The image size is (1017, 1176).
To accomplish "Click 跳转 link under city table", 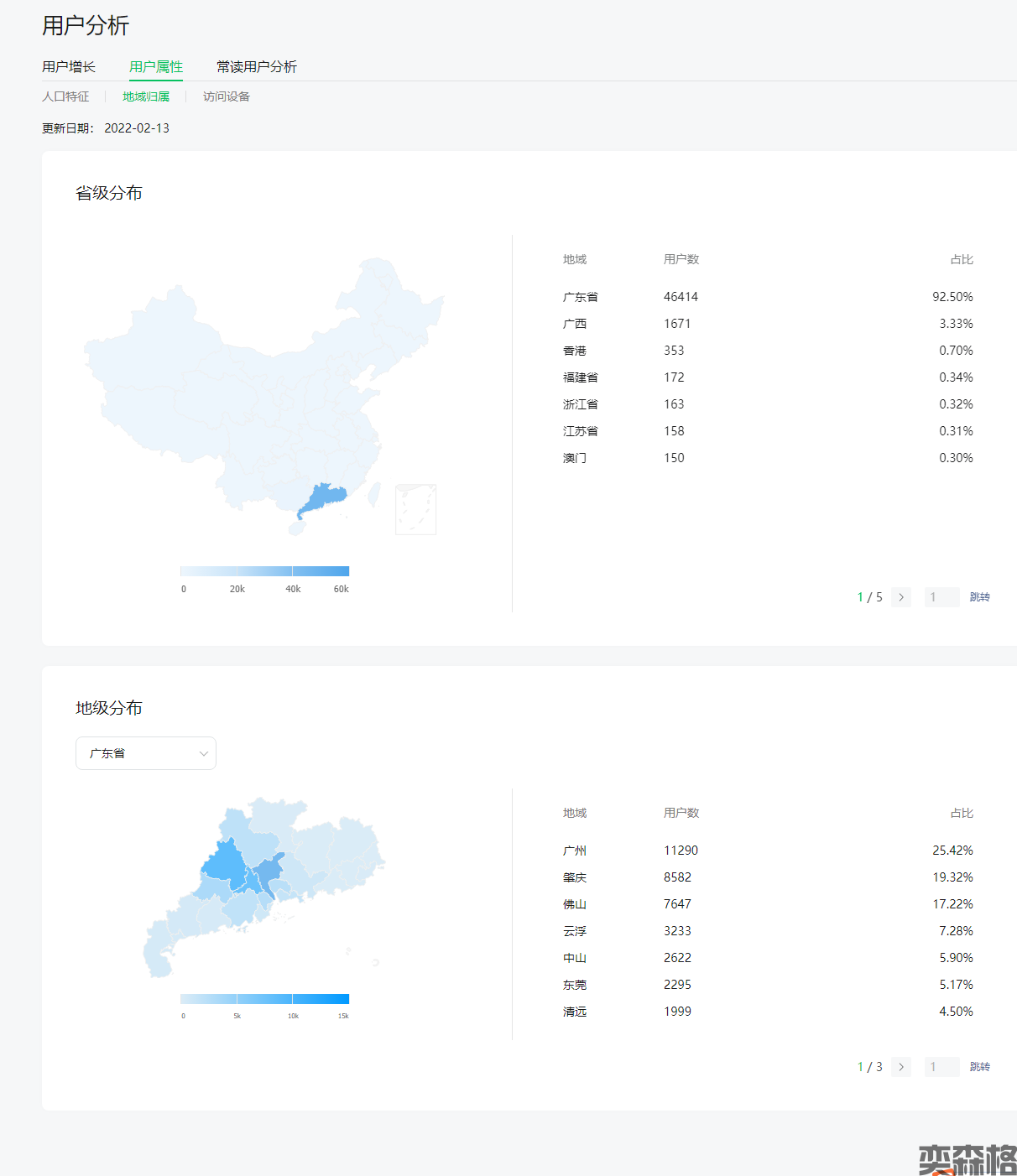I will pyautogui.click(x=979, y=1067).
